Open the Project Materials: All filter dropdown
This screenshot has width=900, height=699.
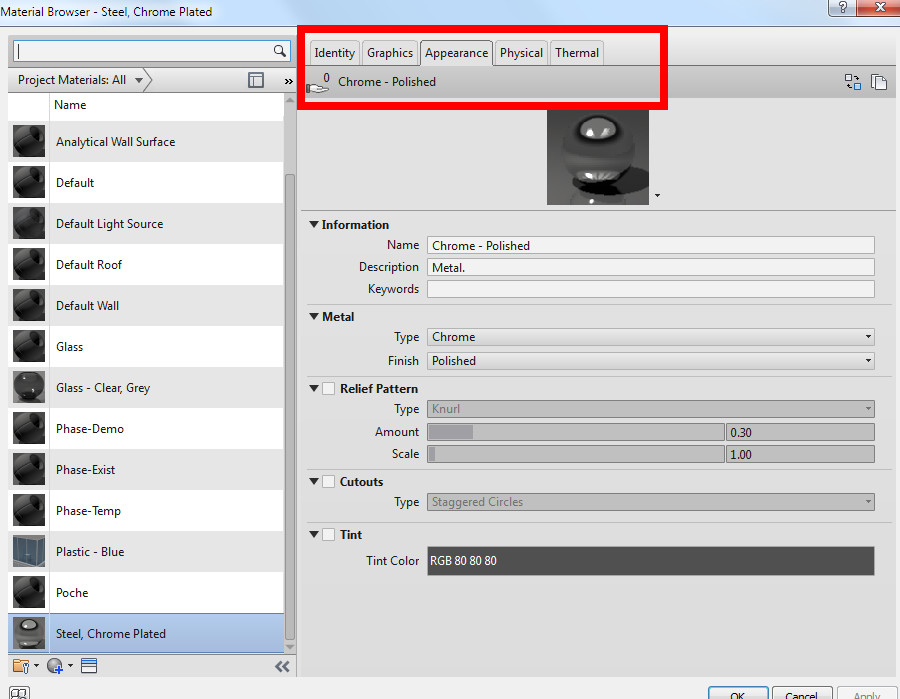tap(80, 80)
